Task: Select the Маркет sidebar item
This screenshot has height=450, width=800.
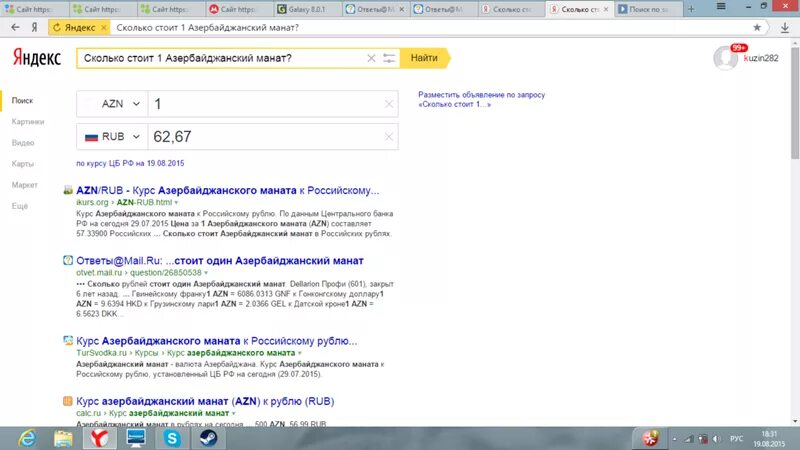Action: (24, 185)
